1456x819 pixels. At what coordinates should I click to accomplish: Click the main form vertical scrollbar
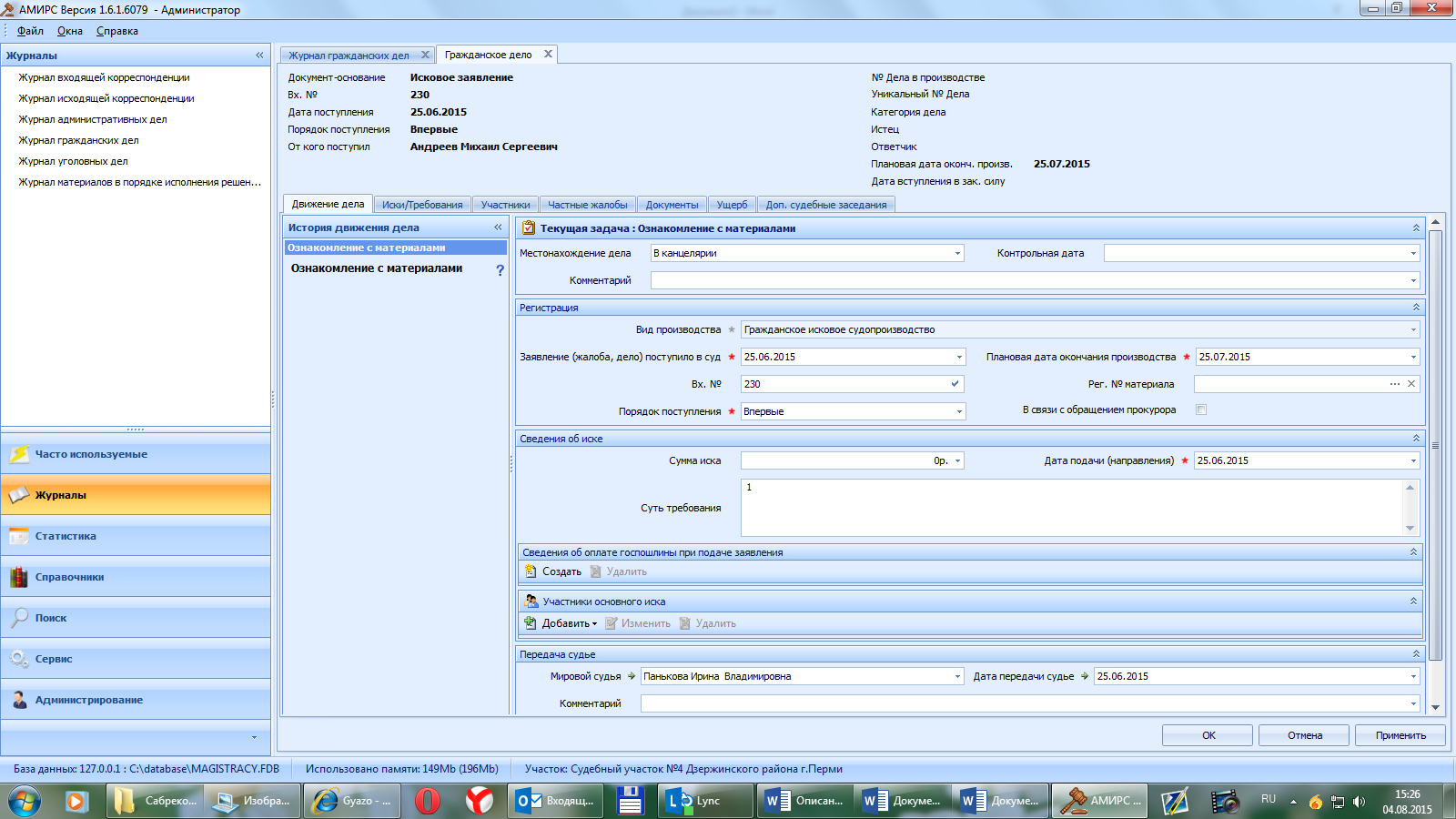[1435, 446]
